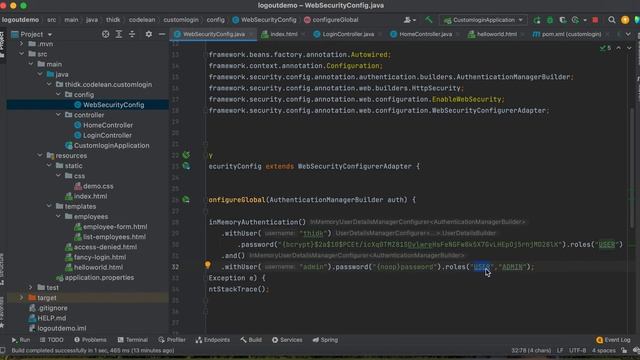Click the Build project hammer icon
The height and width of the screenshot is (360, 640).
pyautogui.click(x=429, y=20)
